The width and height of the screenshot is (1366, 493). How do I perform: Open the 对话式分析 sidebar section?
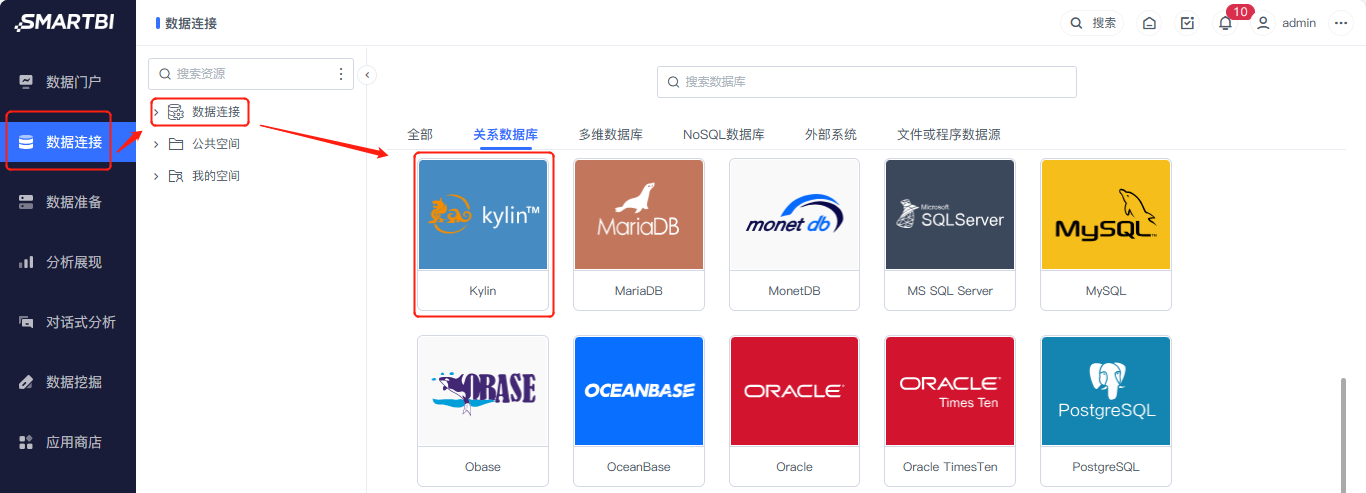click(68, 322)
